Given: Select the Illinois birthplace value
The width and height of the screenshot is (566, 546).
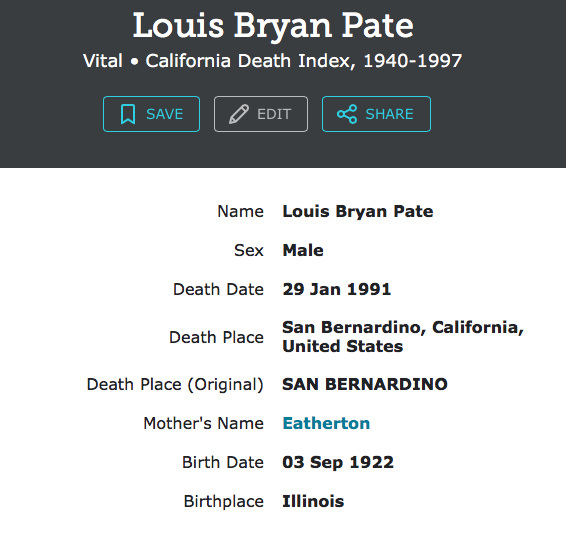Looking at the screenshot, I should coord(313,502).
